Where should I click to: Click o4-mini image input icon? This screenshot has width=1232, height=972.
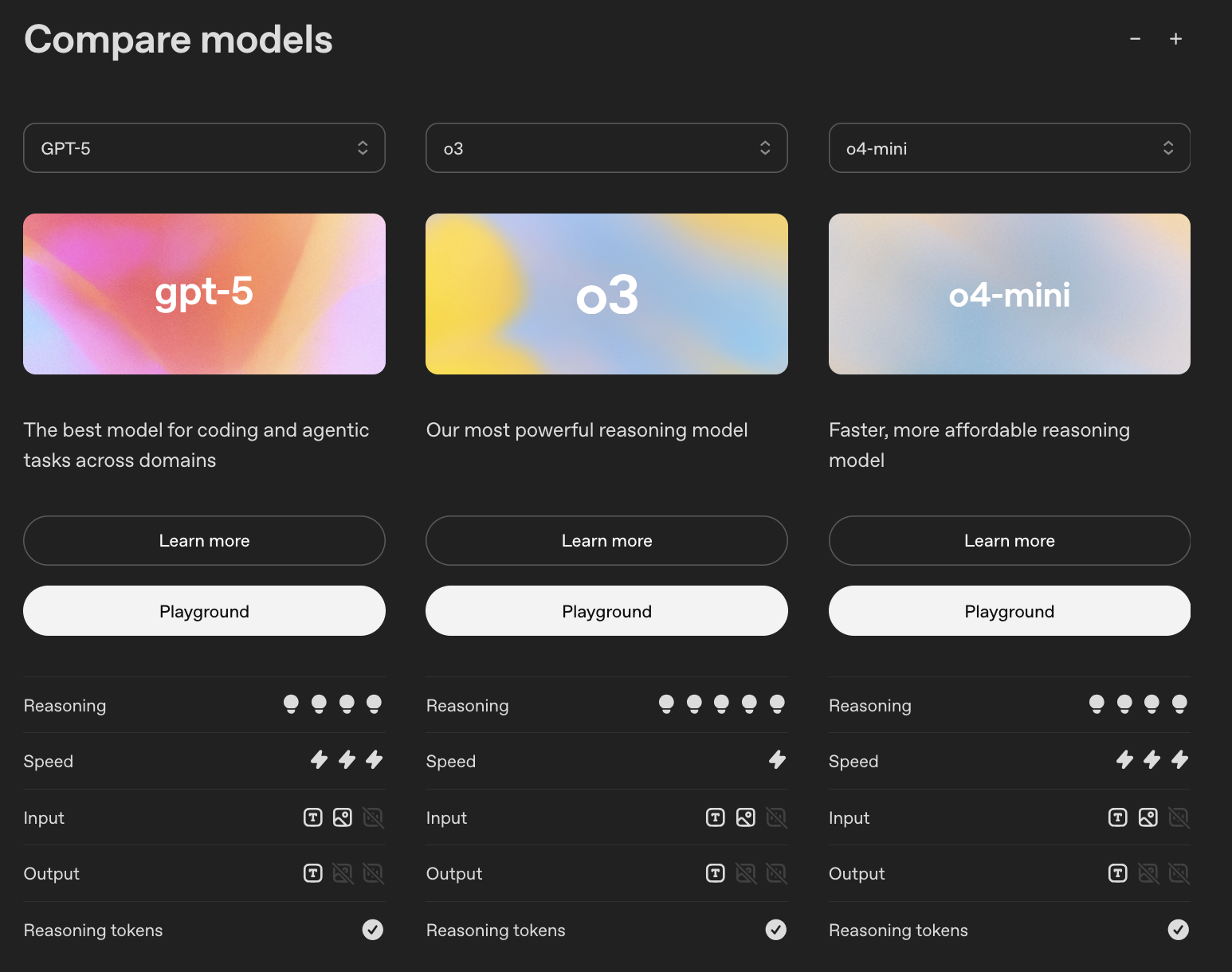coord(1148,817)
